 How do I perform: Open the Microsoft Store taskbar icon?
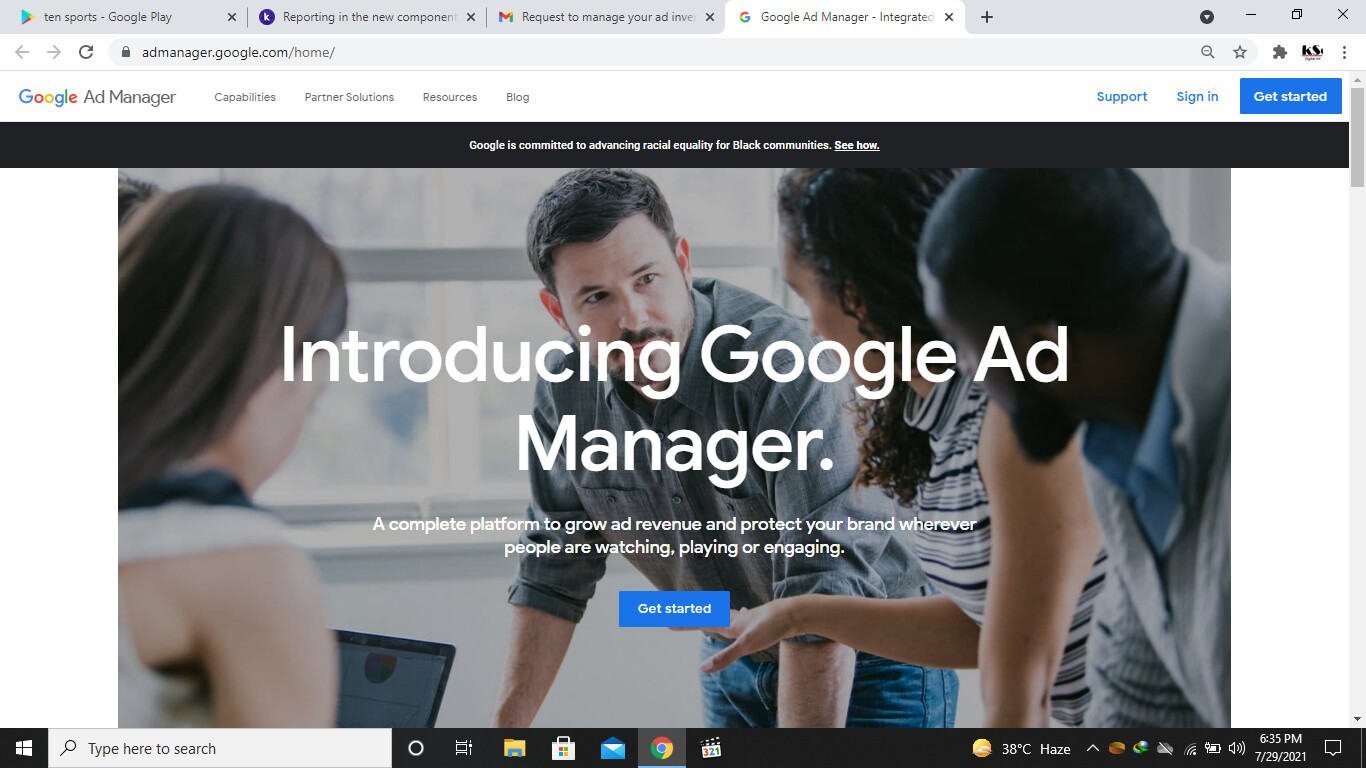(x=563, y=748)
